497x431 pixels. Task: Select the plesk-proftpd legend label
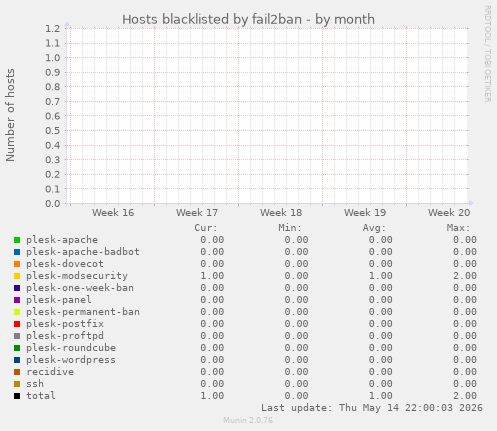point(65,336)
